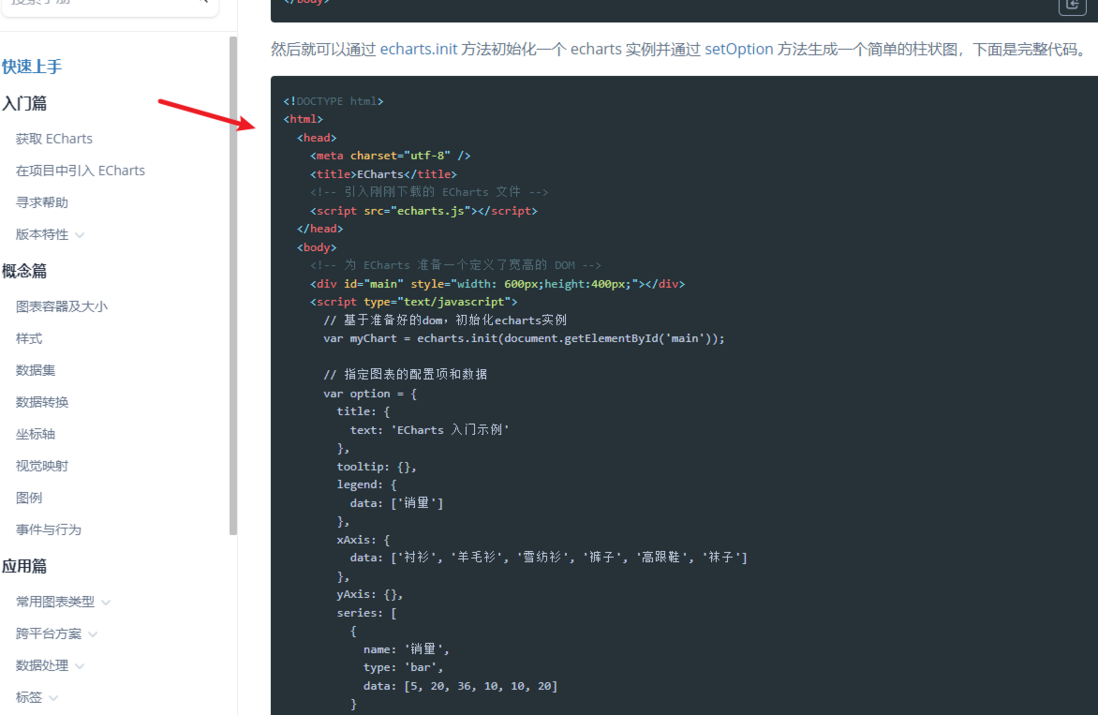The height and width of the screenshot is (715, 1098).
Task: Click the 应用篇 section heading
Action: click(x=25, y=566)
